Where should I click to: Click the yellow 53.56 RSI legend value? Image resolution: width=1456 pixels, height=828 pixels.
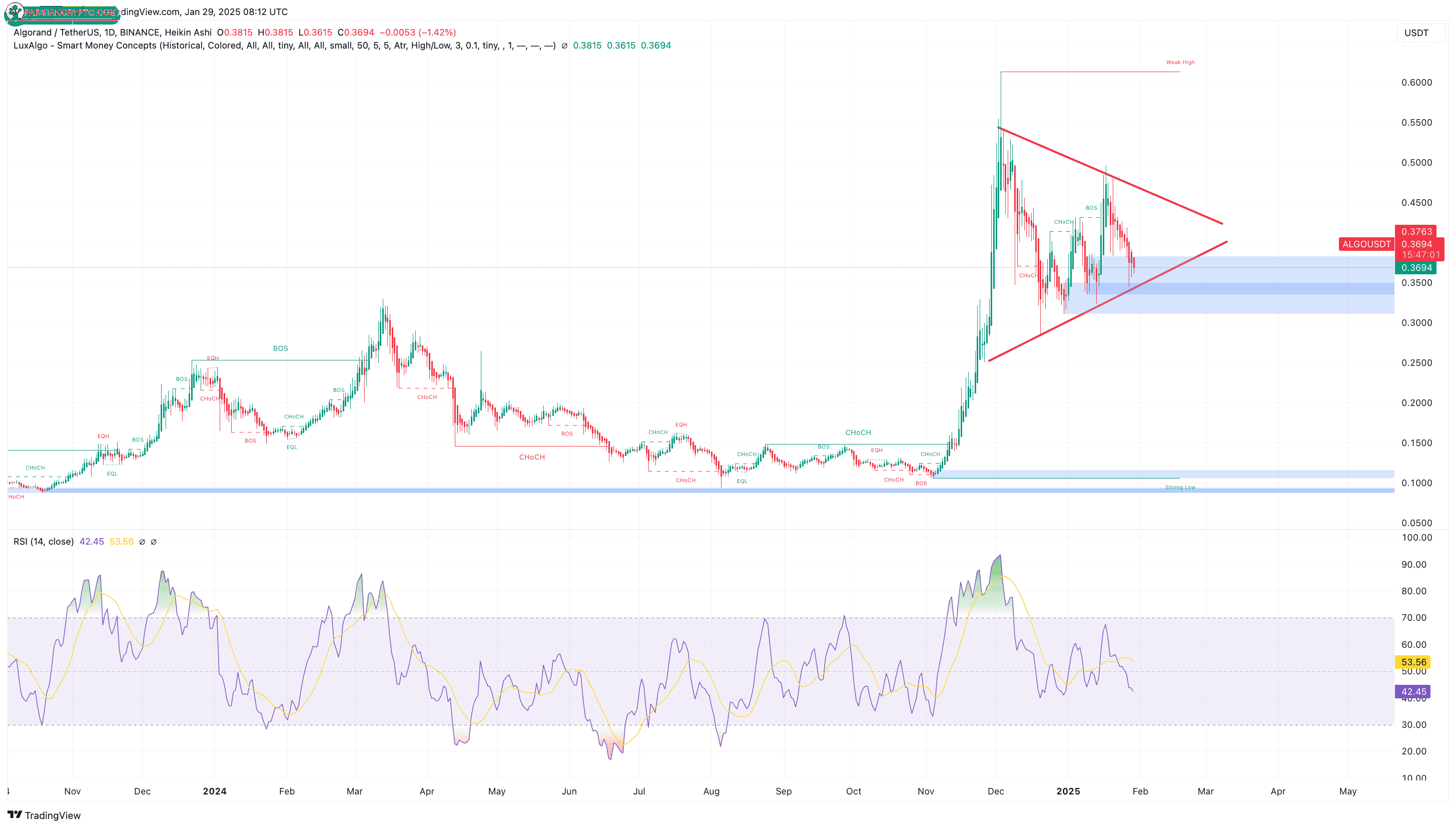[121, 541]
